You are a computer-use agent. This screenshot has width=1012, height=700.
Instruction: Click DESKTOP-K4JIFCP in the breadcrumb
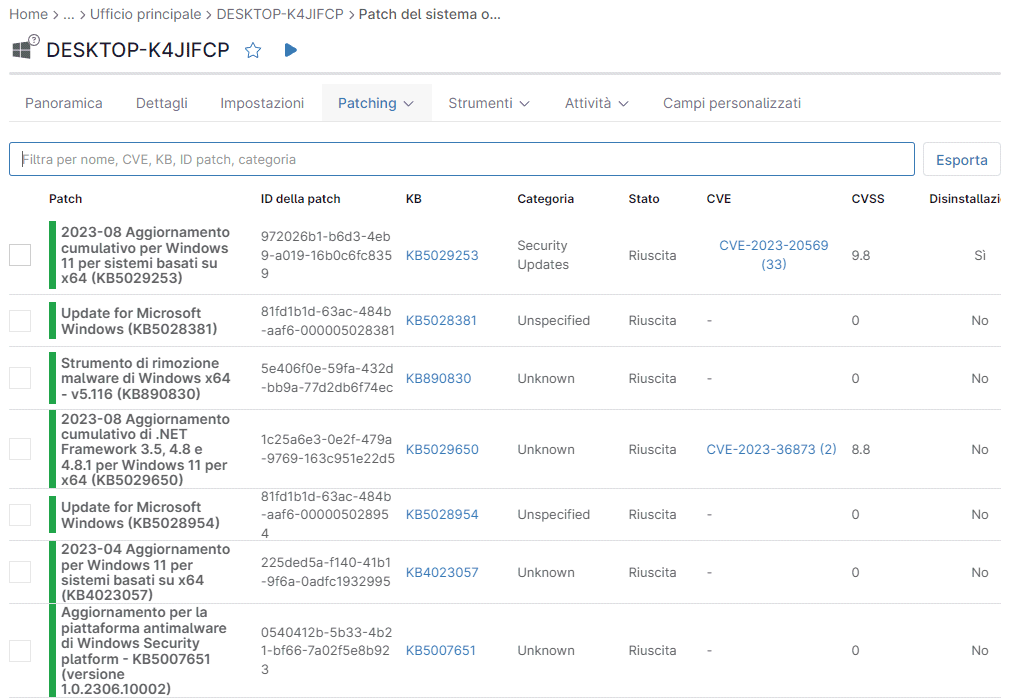pos(280,14)
